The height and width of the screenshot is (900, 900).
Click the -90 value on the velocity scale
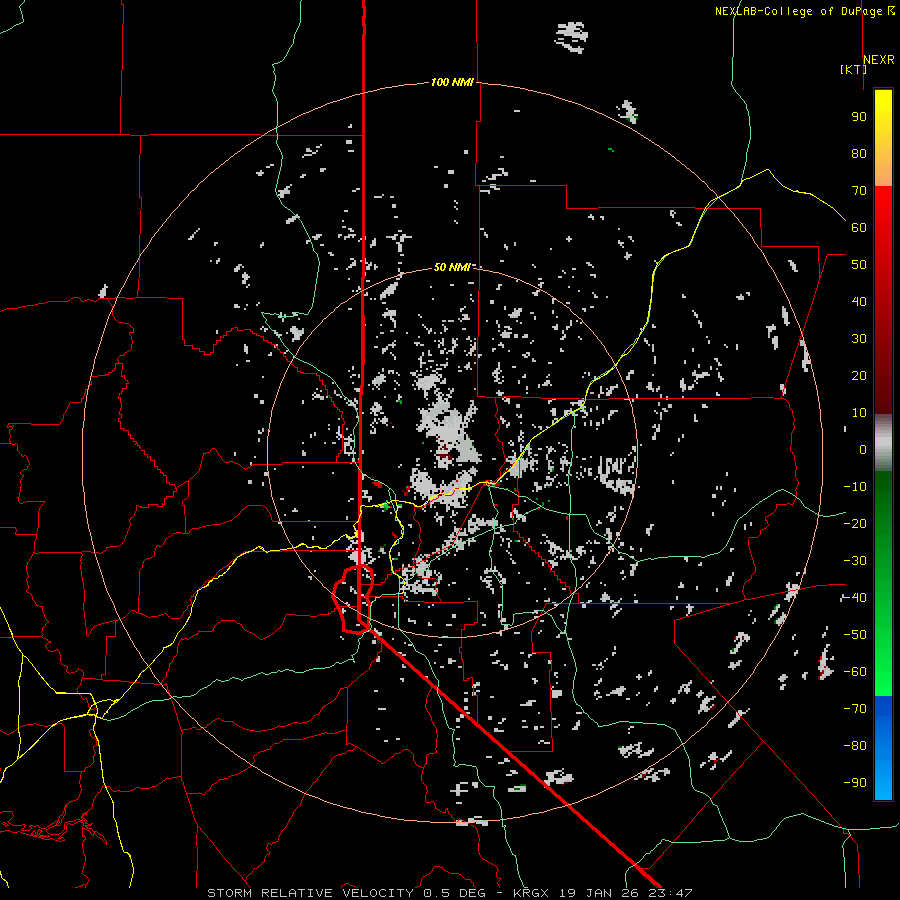(x=855, y=783)
